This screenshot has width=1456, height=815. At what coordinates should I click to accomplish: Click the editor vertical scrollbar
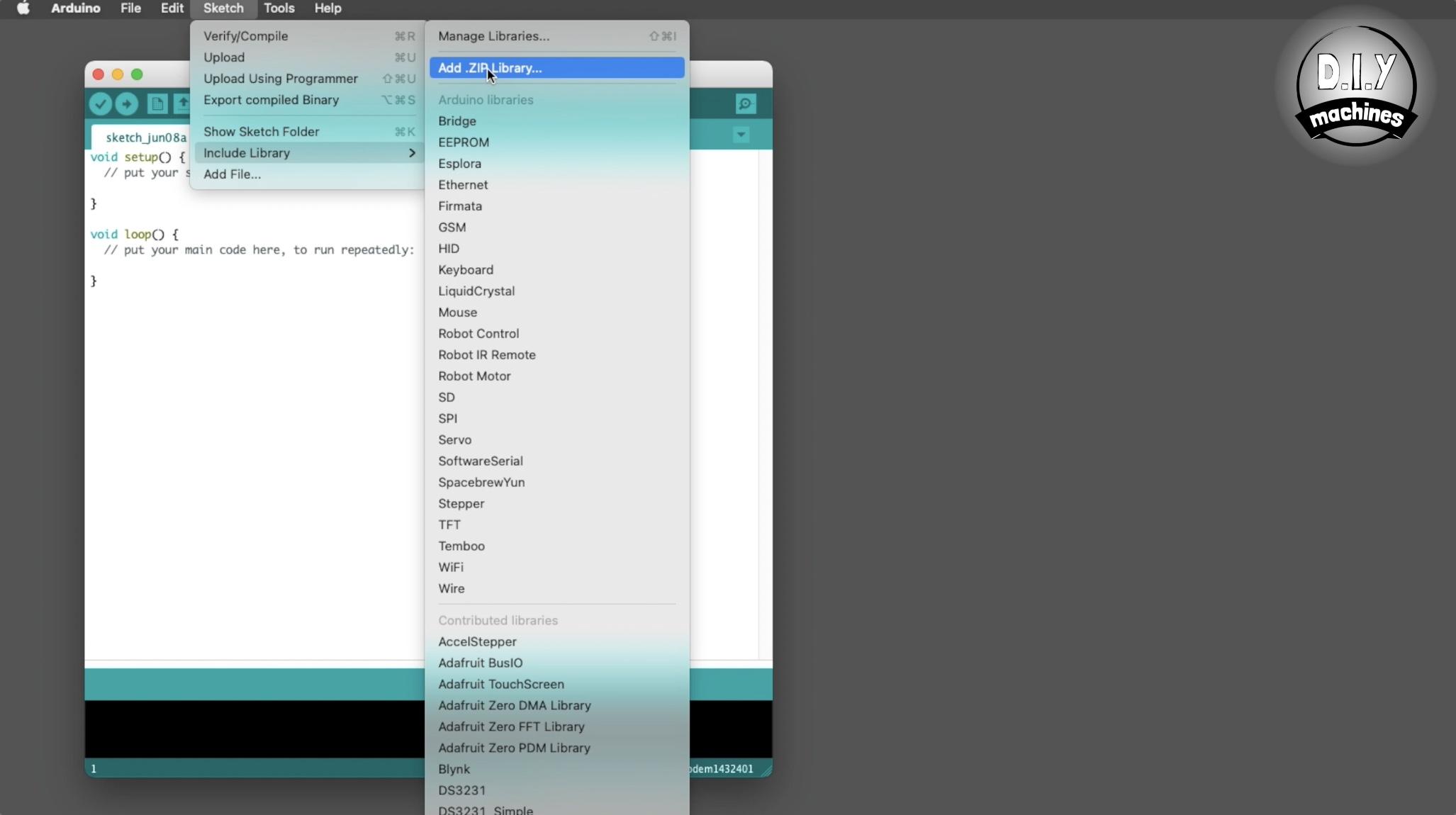pos(766,404)
